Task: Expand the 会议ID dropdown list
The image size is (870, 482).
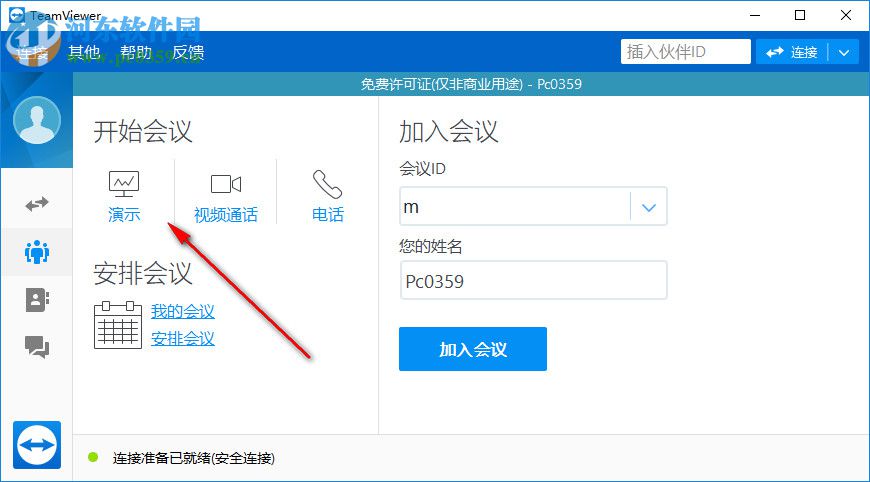Action: click(x=649, y=207)
